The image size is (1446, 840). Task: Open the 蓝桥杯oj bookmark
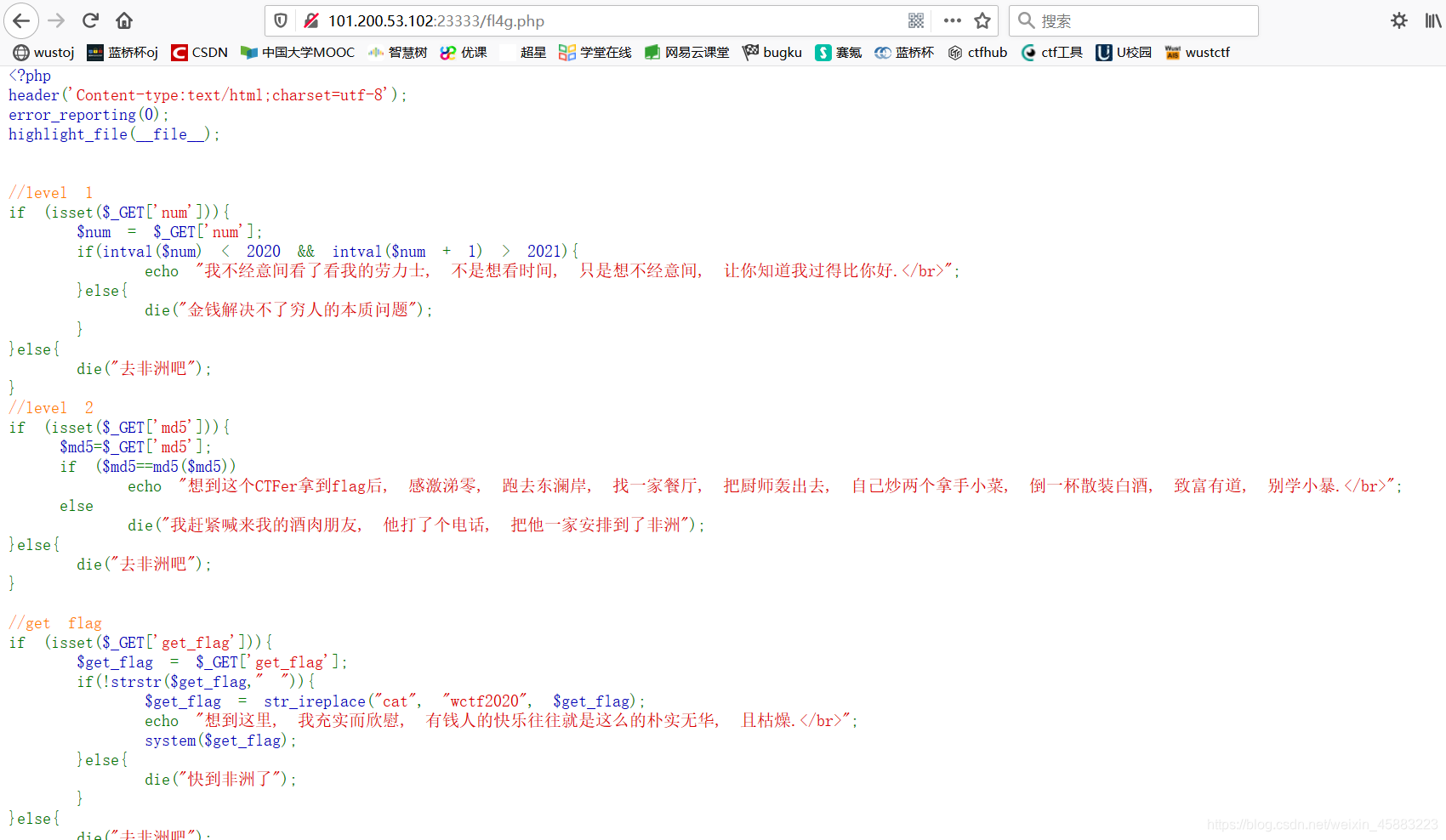(122, 53)
